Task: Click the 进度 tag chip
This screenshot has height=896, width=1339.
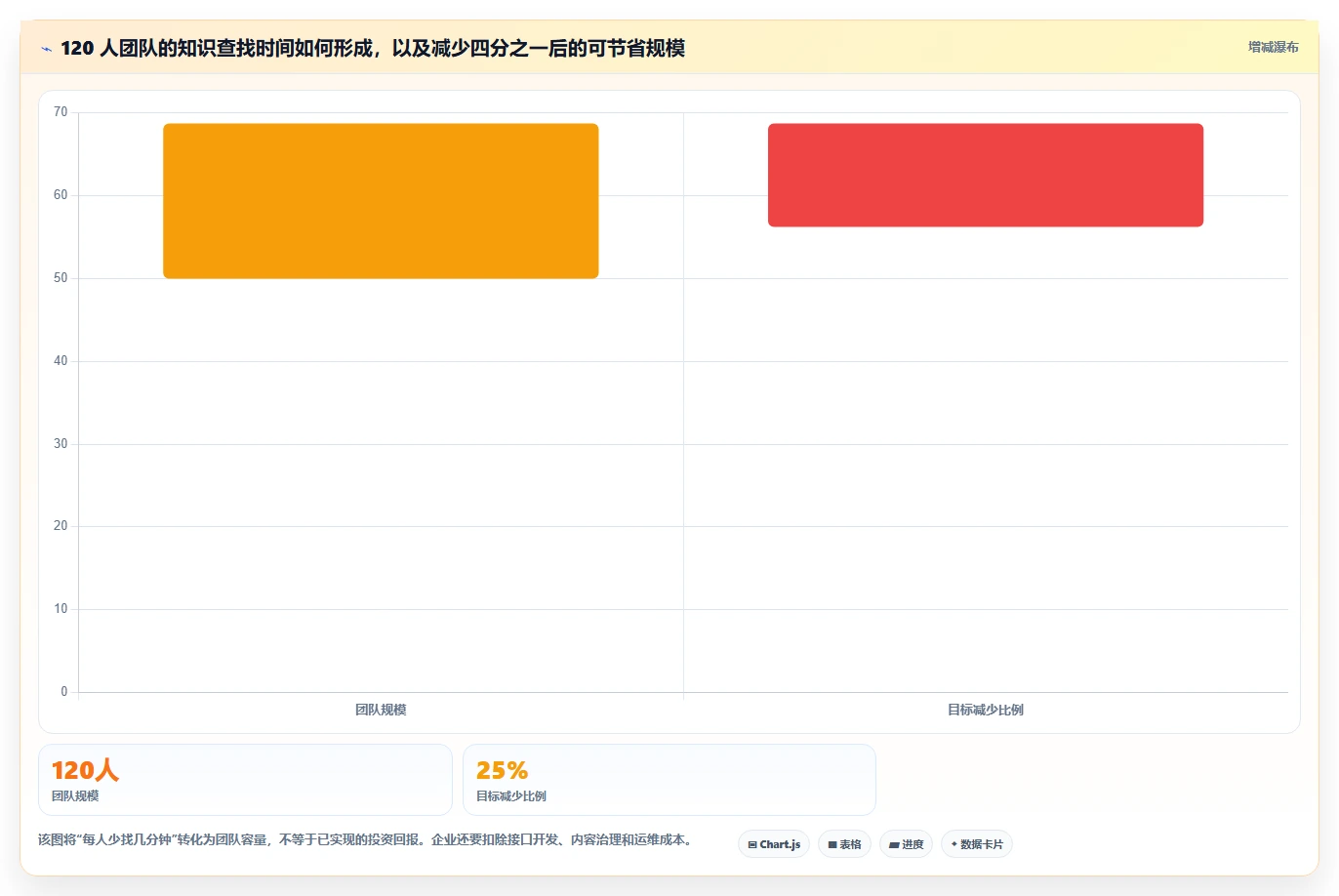Action: (906, 844)
